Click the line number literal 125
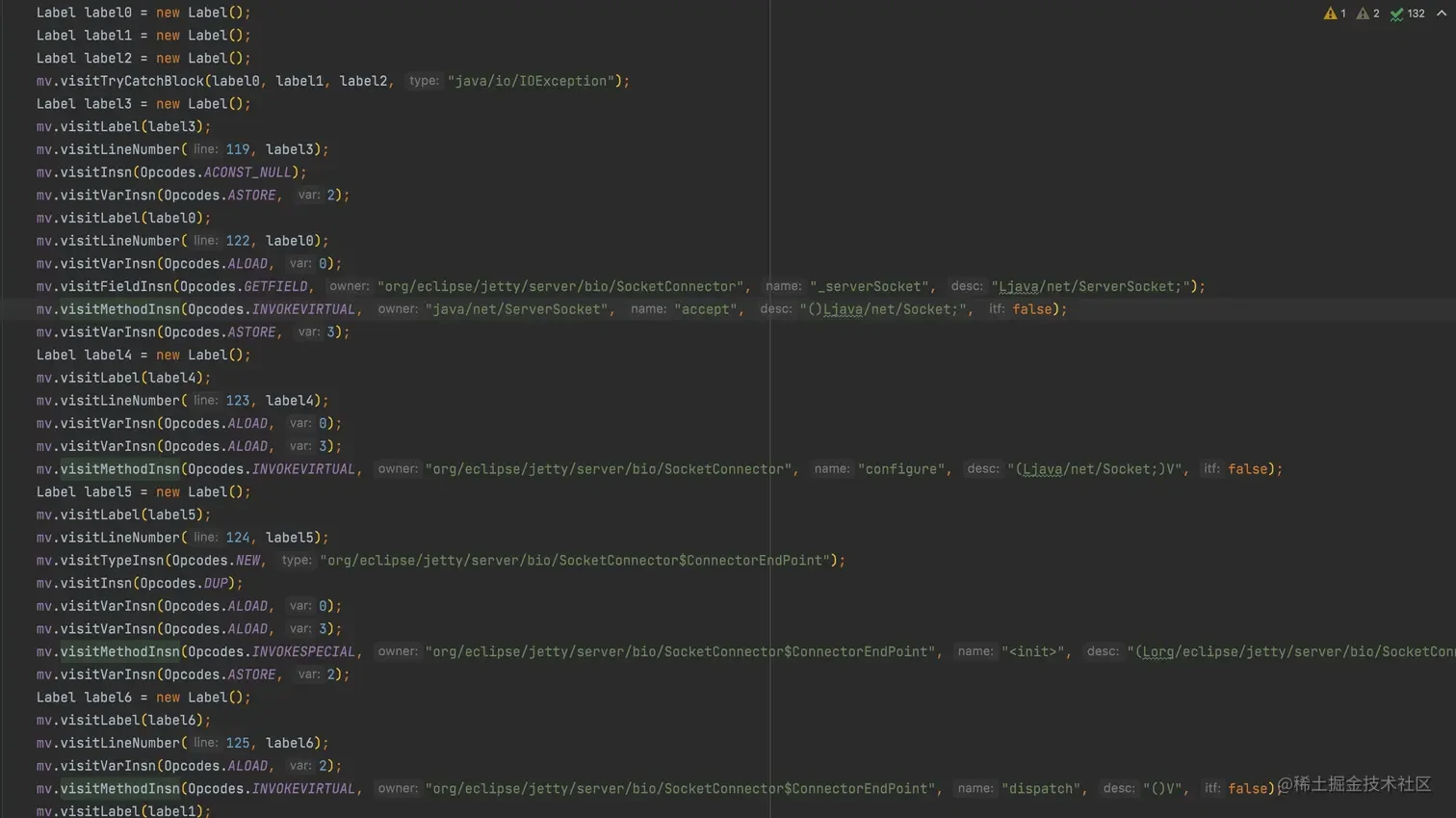The height and width of the screenshot is (818, 1456). click(x=237, y=743)
